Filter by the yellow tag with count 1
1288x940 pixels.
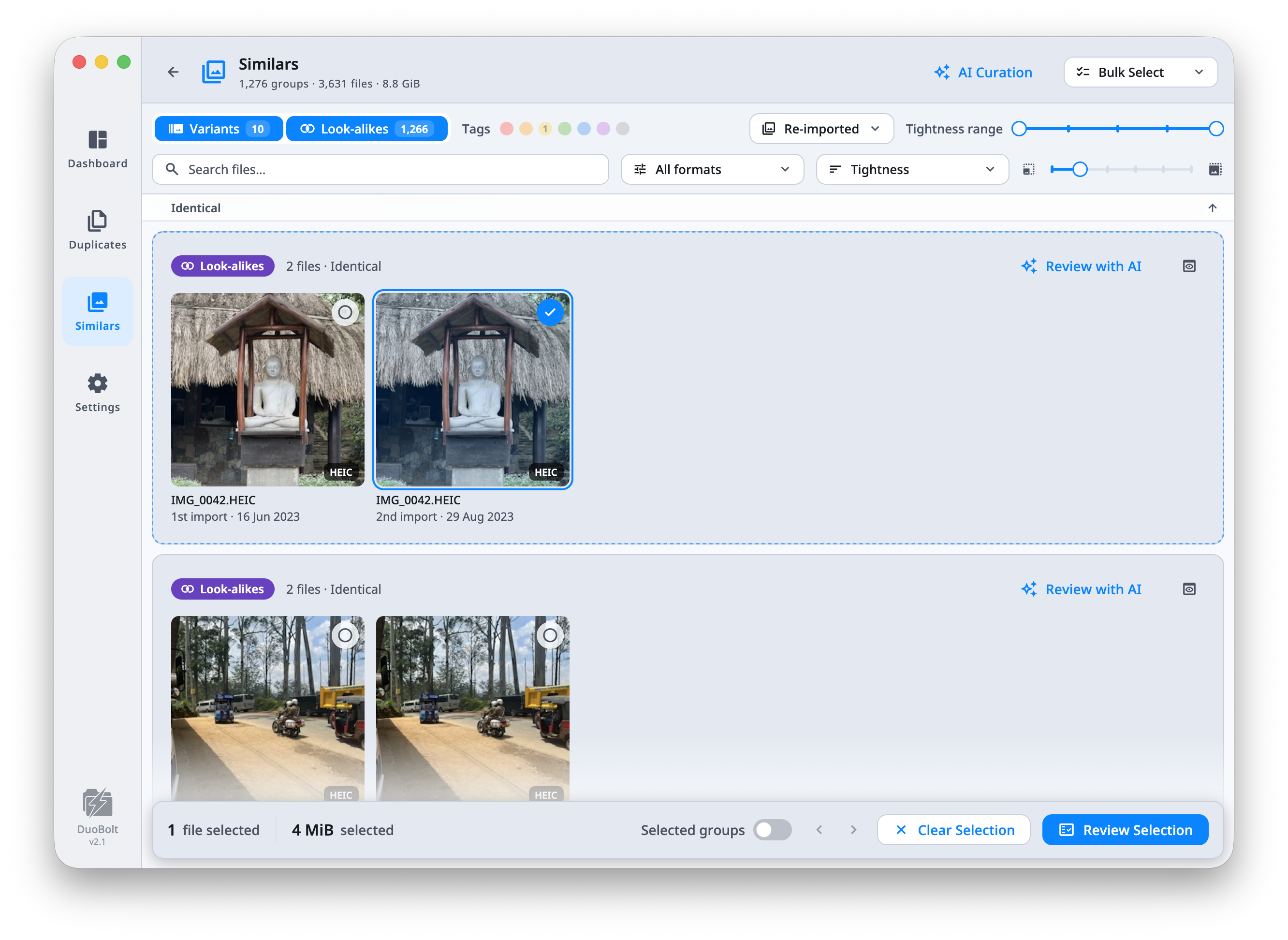545,129
